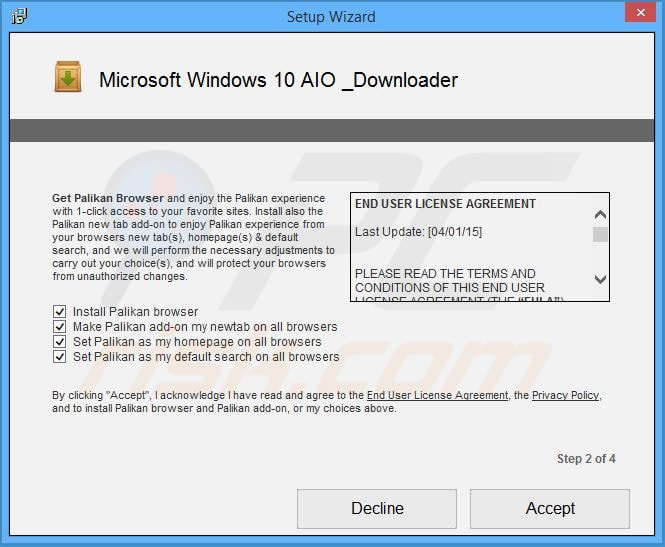
Task: Click the orange downloader package icon
Action: point(68,77)
